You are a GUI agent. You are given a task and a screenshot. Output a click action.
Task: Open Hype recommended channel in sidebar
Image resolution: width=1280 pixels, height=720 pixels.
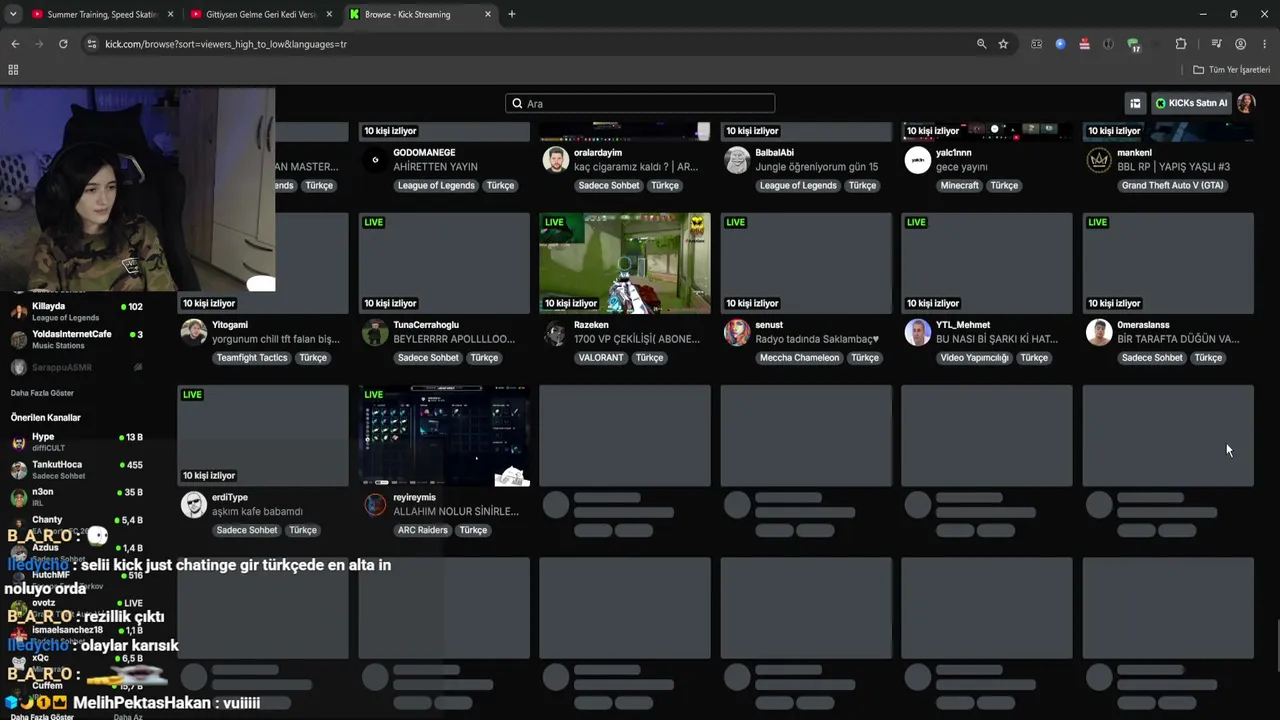point(77,442)
